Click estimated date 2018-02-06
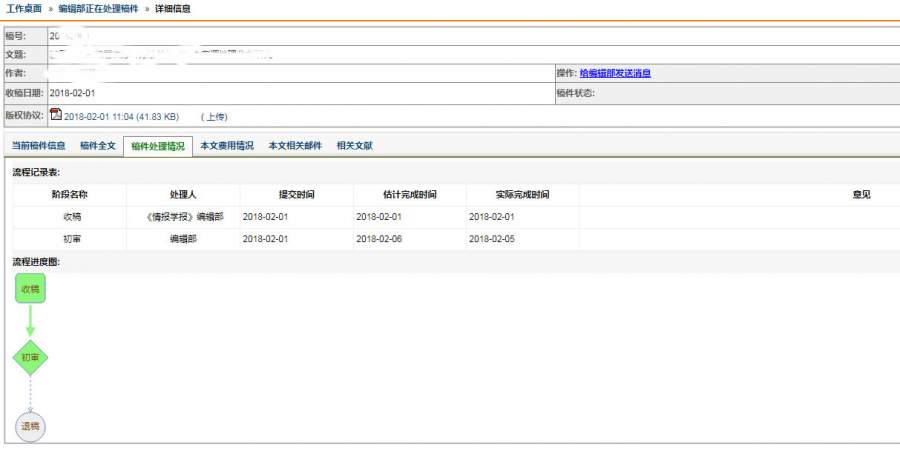Viewport: 900px width, 462px height. pyautogui.click(x=379, y=239)
